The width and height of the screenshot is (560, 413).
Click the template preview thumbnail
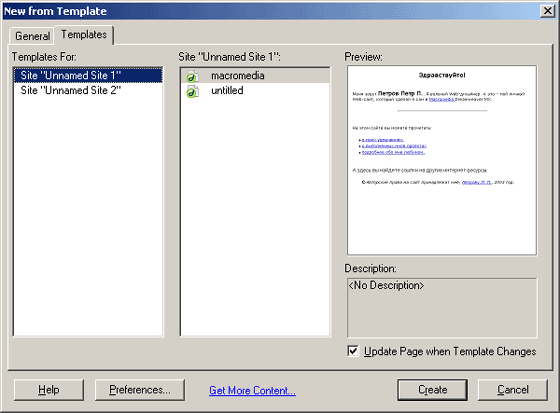pos(442,160)
